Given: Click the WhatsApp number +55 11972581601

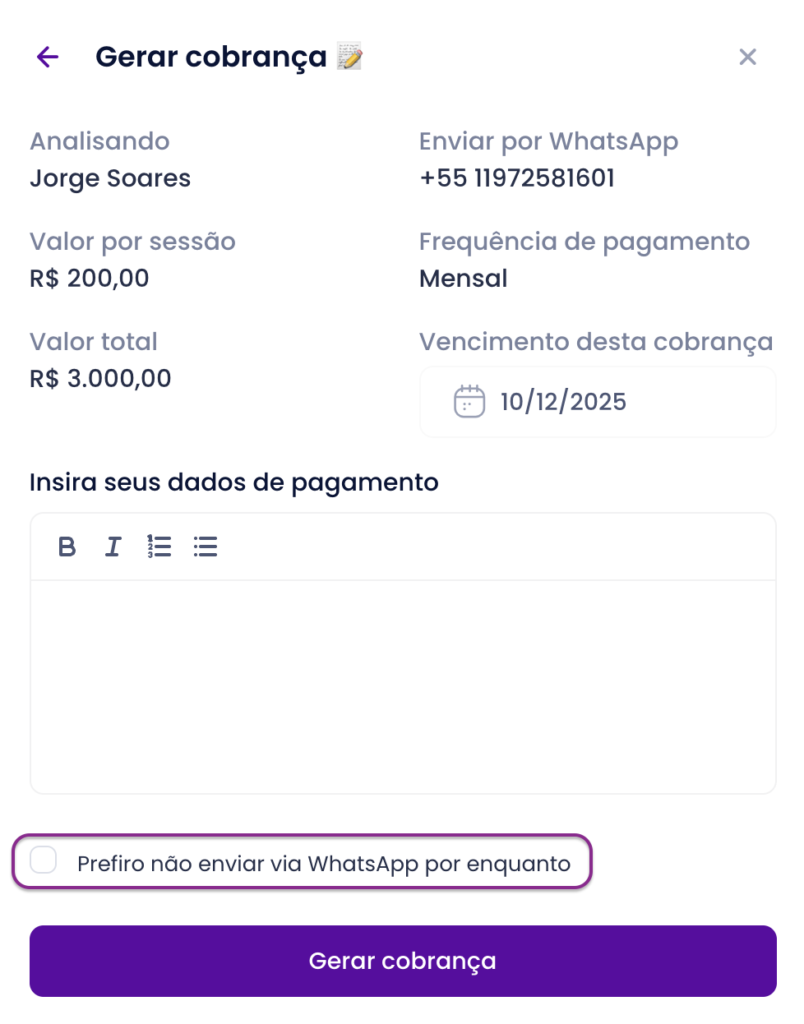Looking at the screenshot, I should point(516,179).
